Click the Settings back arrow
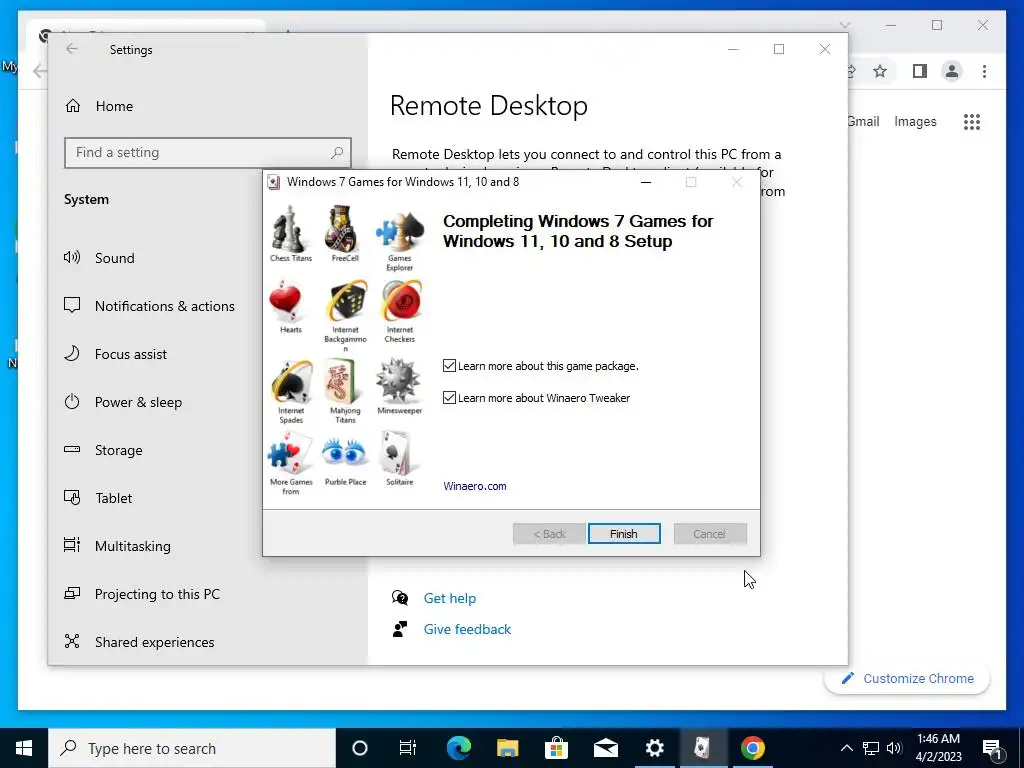The image size is (1024, 768). pos(72,49)
